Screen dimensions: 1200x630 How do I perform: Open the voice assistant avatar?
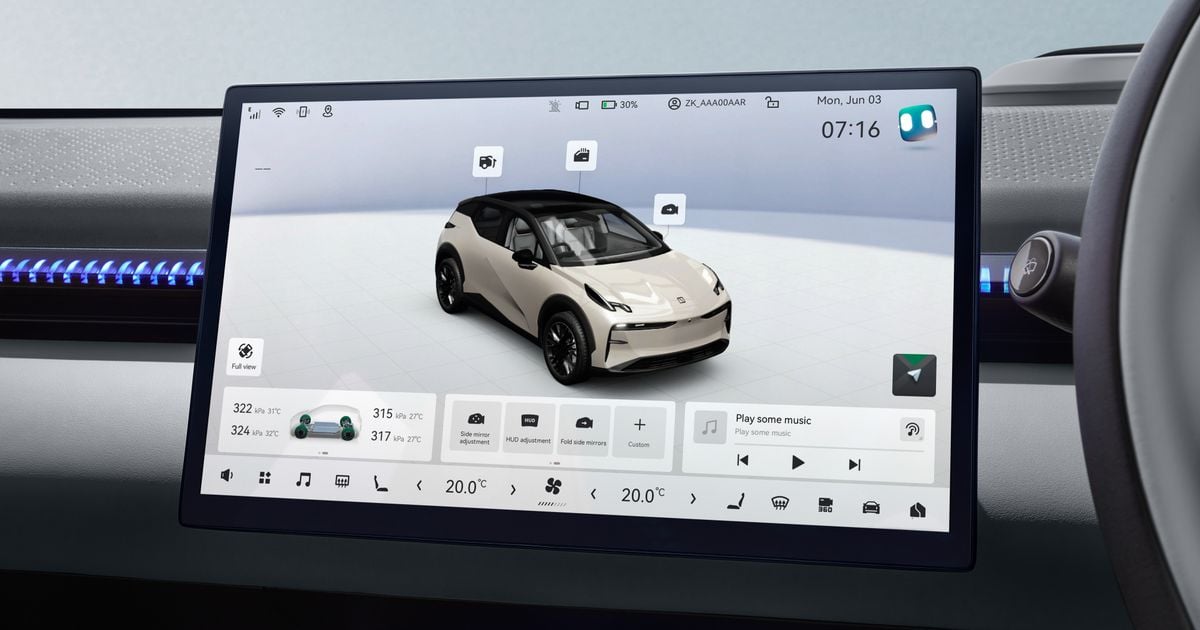[x=917, y=124]
